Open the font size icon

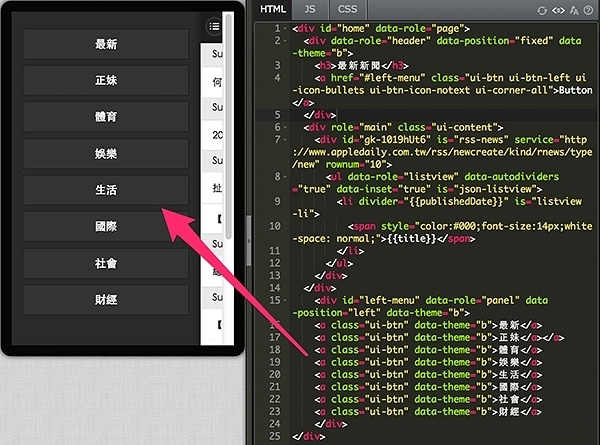573,9
